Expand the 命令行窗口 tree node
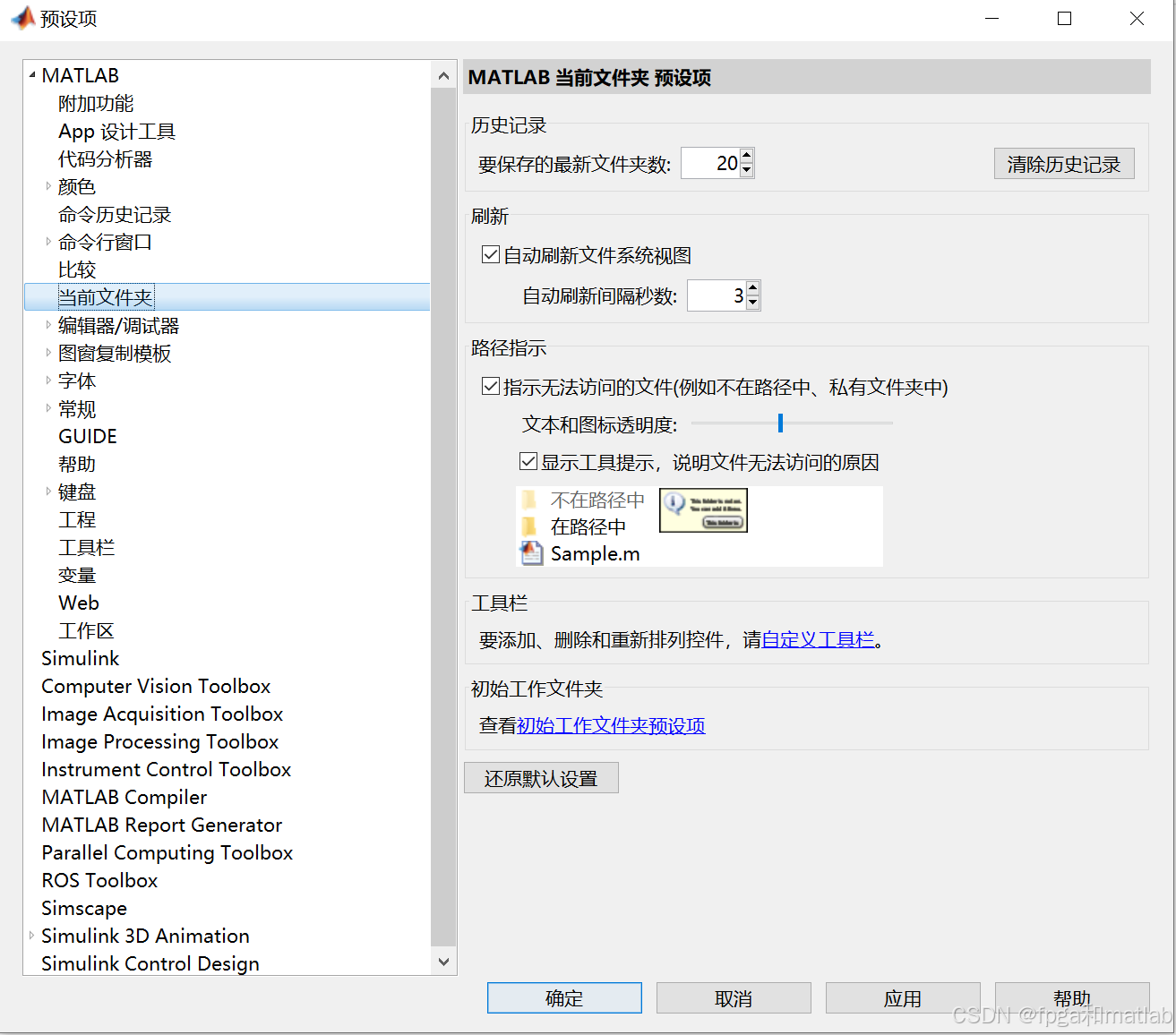Viewport: 1176px width, 1035px height. click(x=48, y=242)
